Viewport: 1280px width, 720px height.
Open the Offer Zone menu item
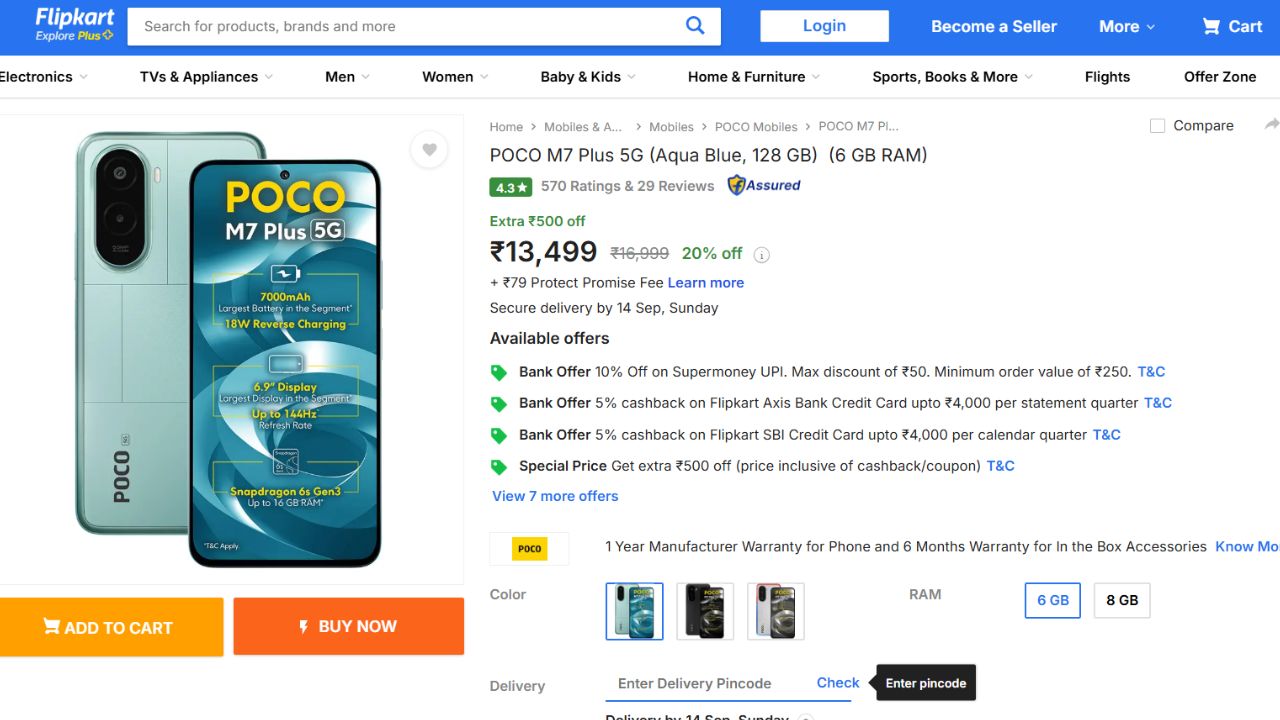1220,77
